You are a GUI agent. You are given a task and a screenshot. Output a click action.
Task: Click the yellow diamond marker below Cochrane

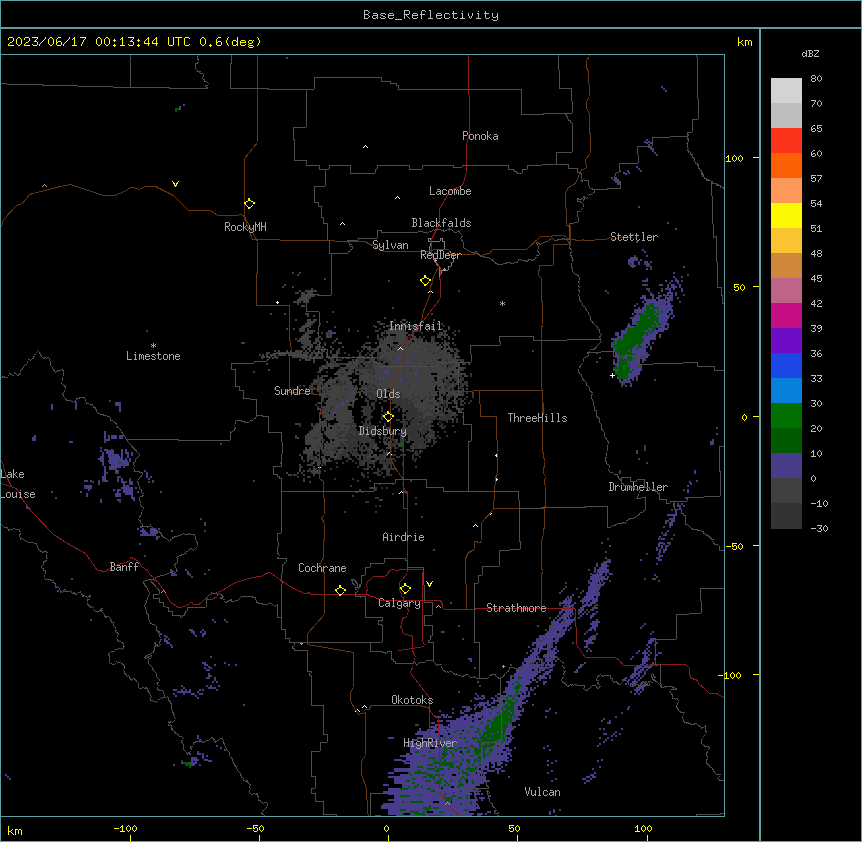(x=340, y=590)
